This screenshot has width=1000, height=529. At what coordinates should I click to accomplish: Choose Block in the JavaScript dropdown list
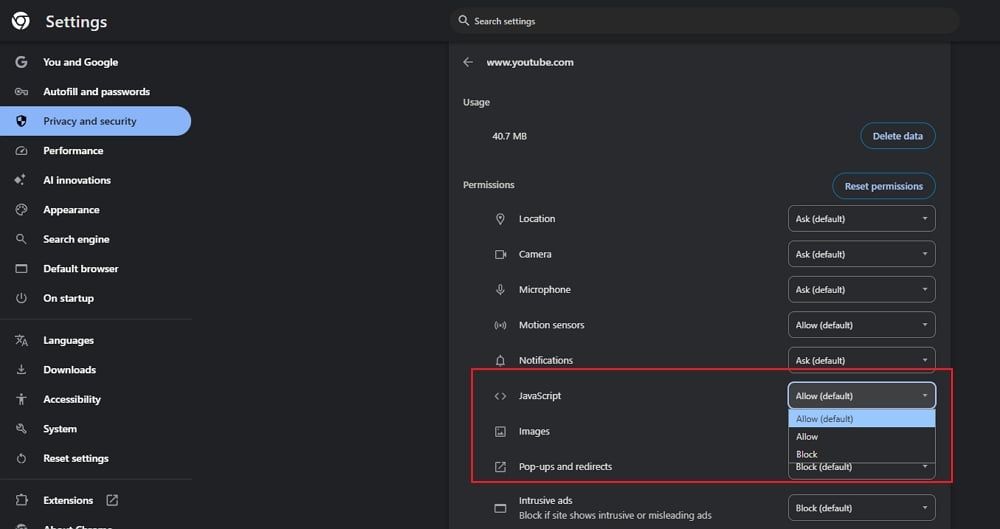click(807, 454)
